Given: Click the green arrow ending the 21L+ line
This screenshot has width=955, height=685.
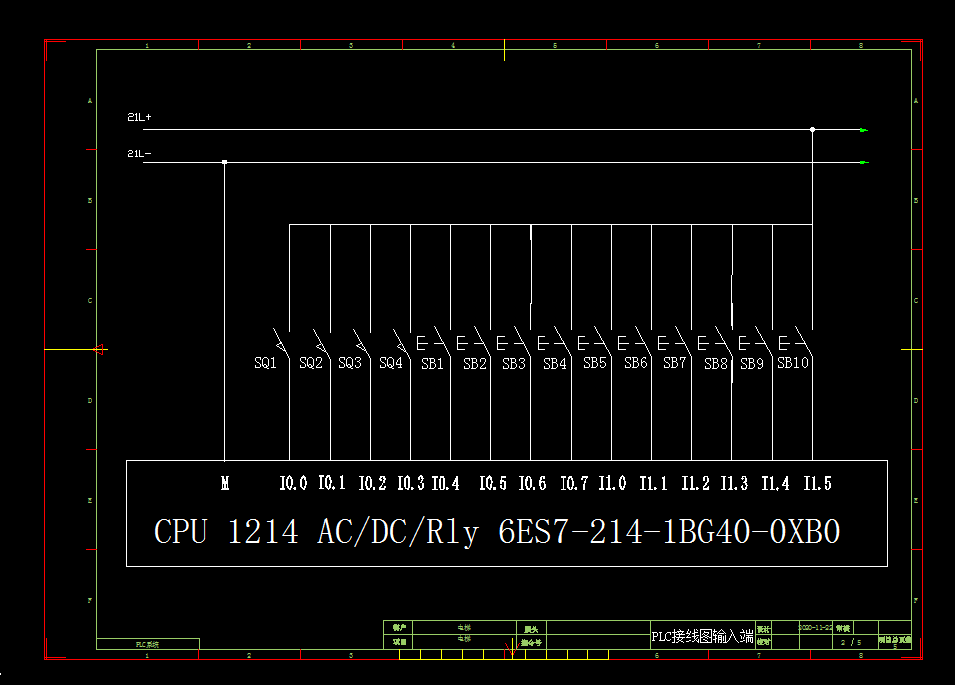Looking at the screenshot, I should click(x=863, y=130).
